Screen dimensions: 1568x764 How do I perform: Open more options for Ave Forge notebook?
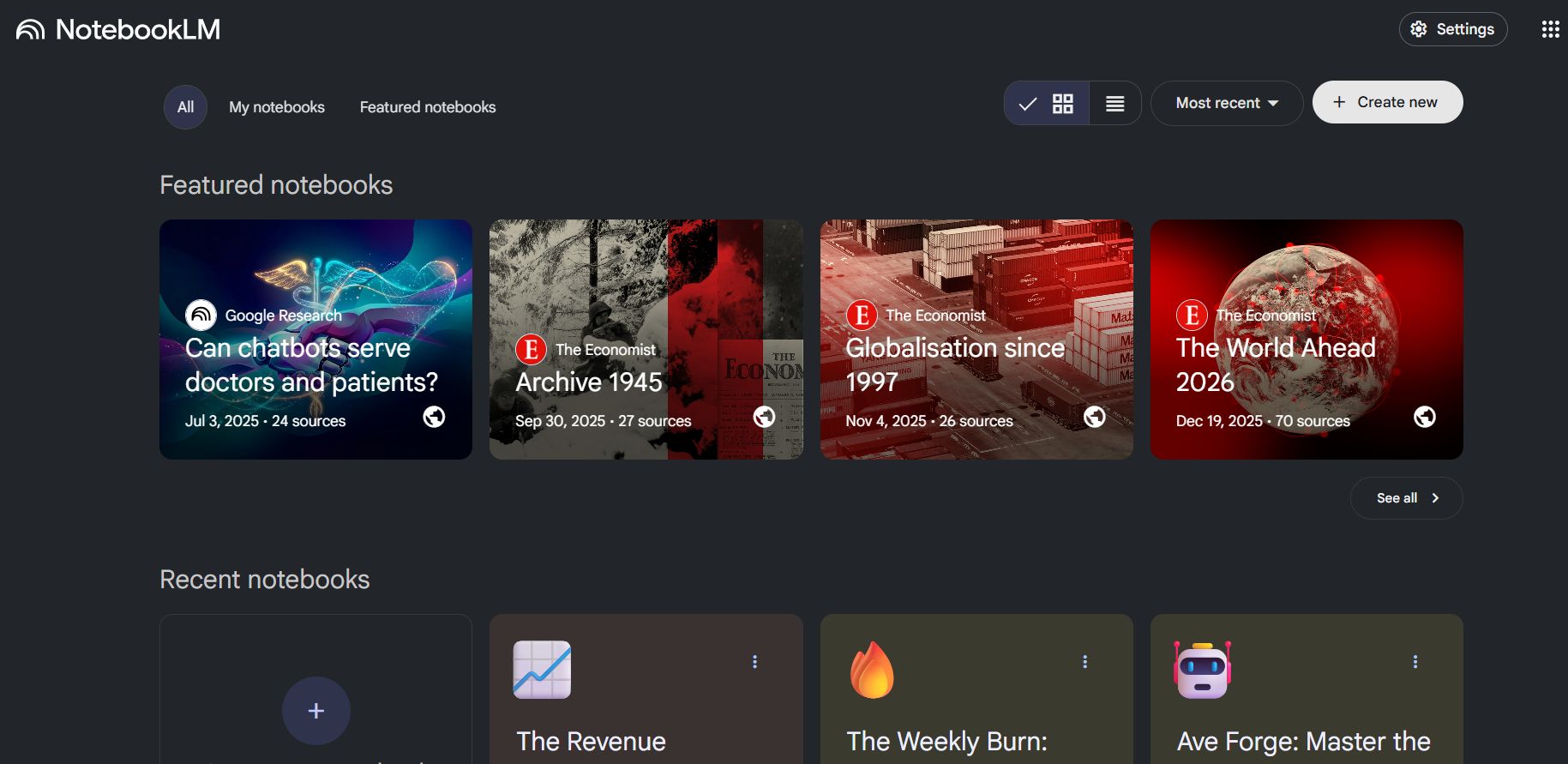(1415, 662)
